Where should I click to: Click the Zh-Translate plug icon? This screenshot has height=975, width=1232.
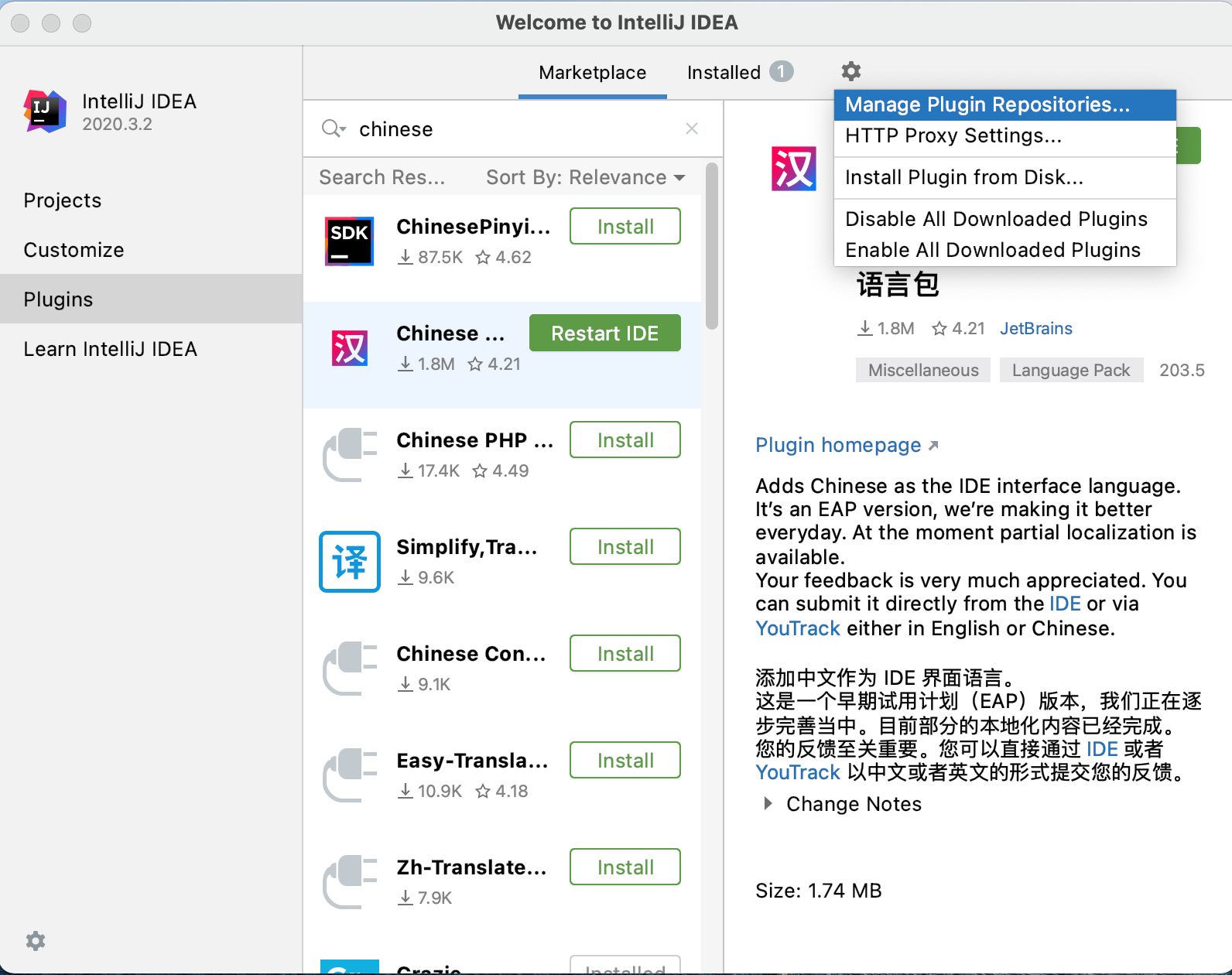coord(350,882)
